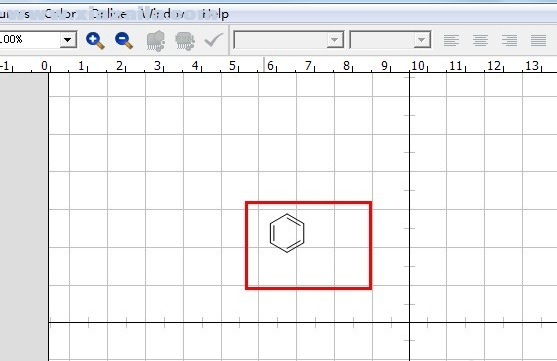Click the gray checkmark toolbar icon
Image resolution: width=557 pixels, height=361 pixels.
tap(214, 40)
